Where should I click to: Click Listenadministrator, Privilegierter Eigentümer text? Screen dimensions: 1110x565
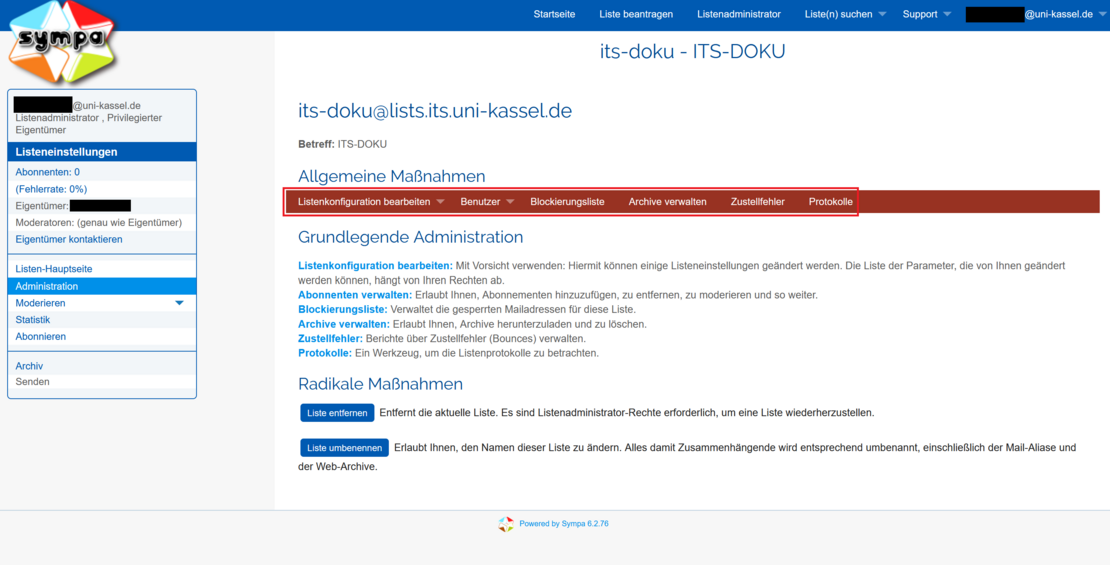click(89, 125)
